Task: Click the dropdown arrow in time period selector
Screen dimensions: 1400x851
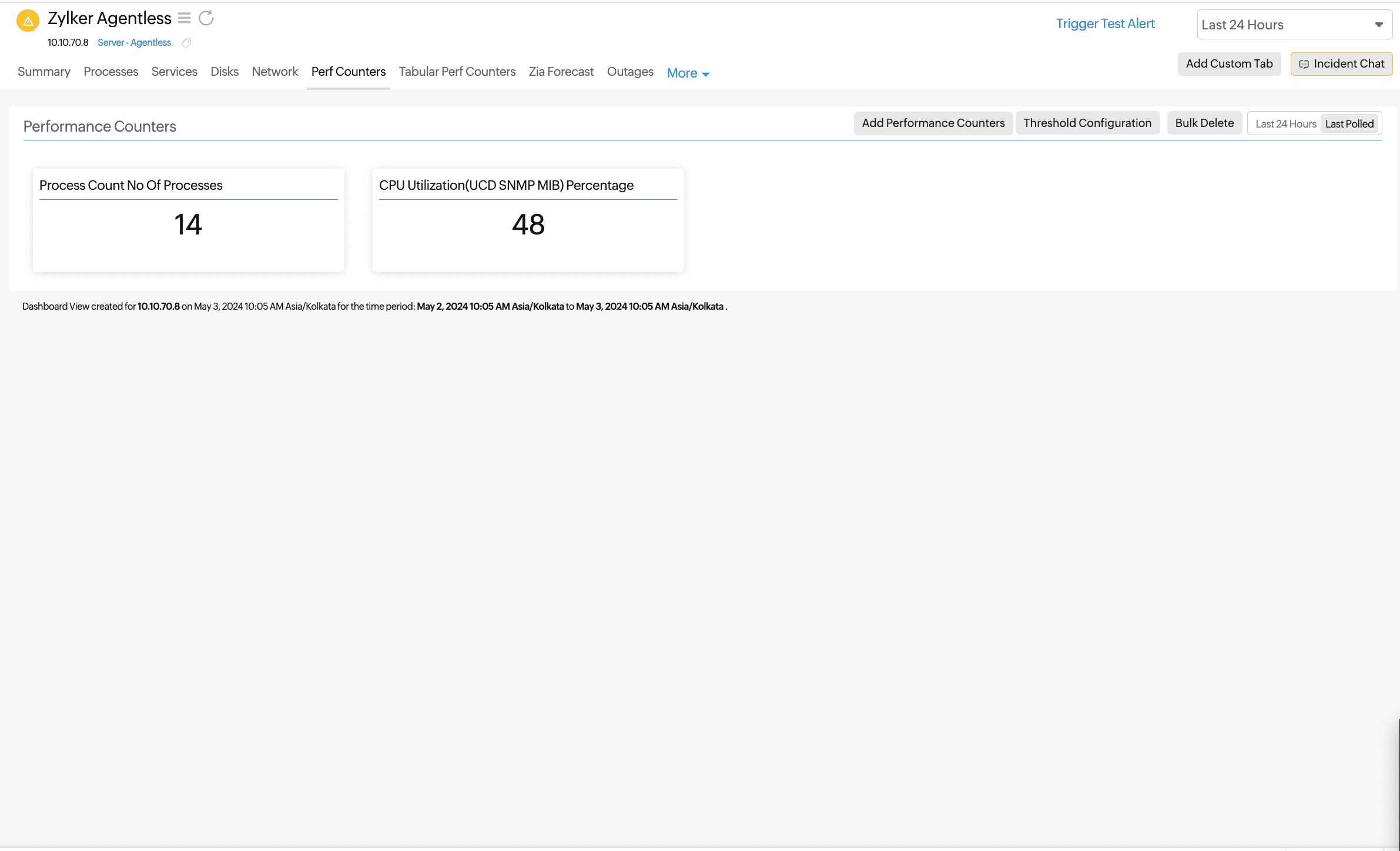Action: (x=1379, y=25)
